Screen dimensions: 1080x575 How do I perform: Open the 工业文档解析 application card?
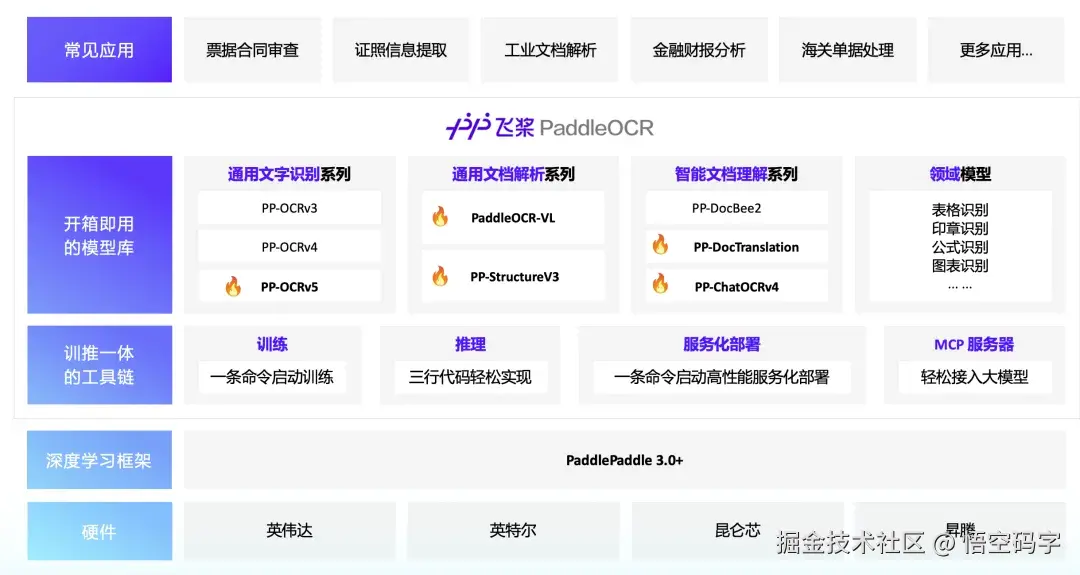tap(550, 50)
